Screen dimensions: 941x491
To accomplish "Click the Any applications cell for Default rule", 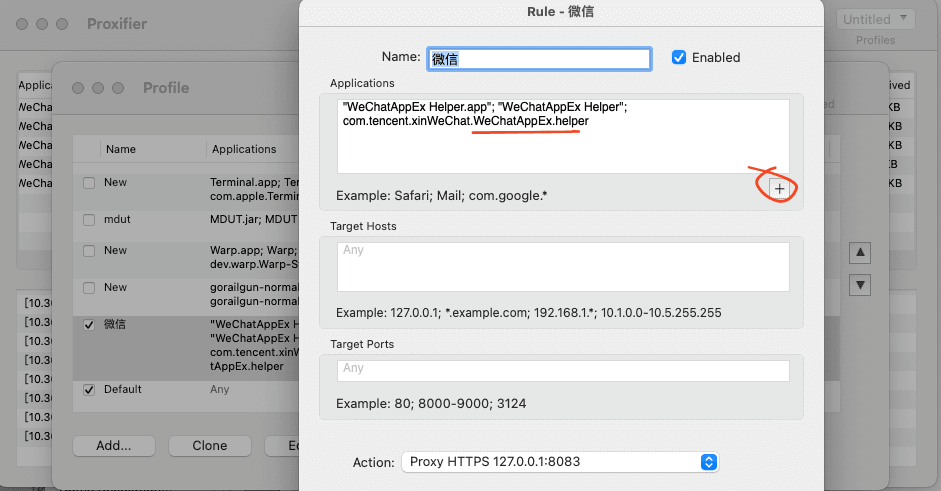I will pos(220,389).
